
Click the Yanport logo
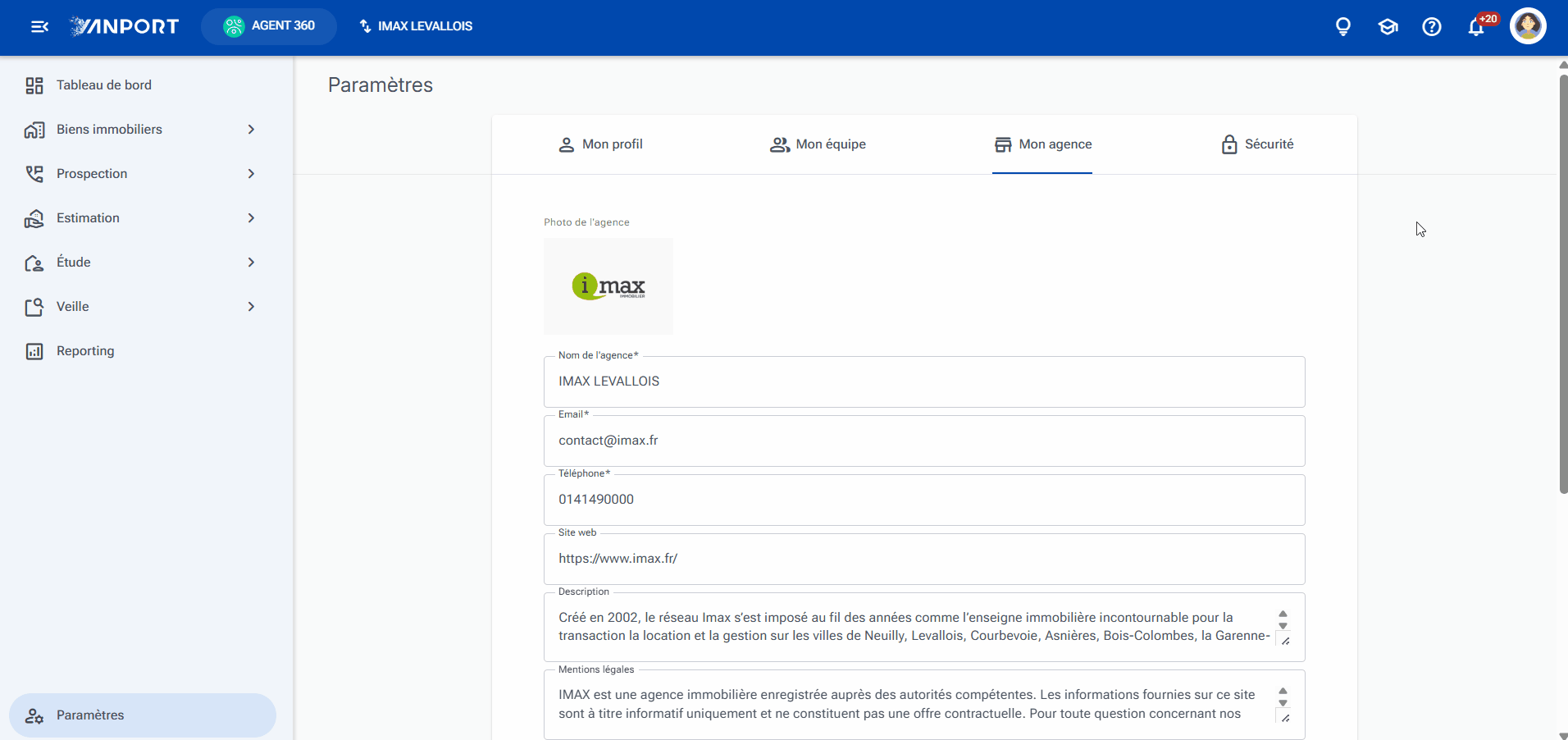point(125,26)
